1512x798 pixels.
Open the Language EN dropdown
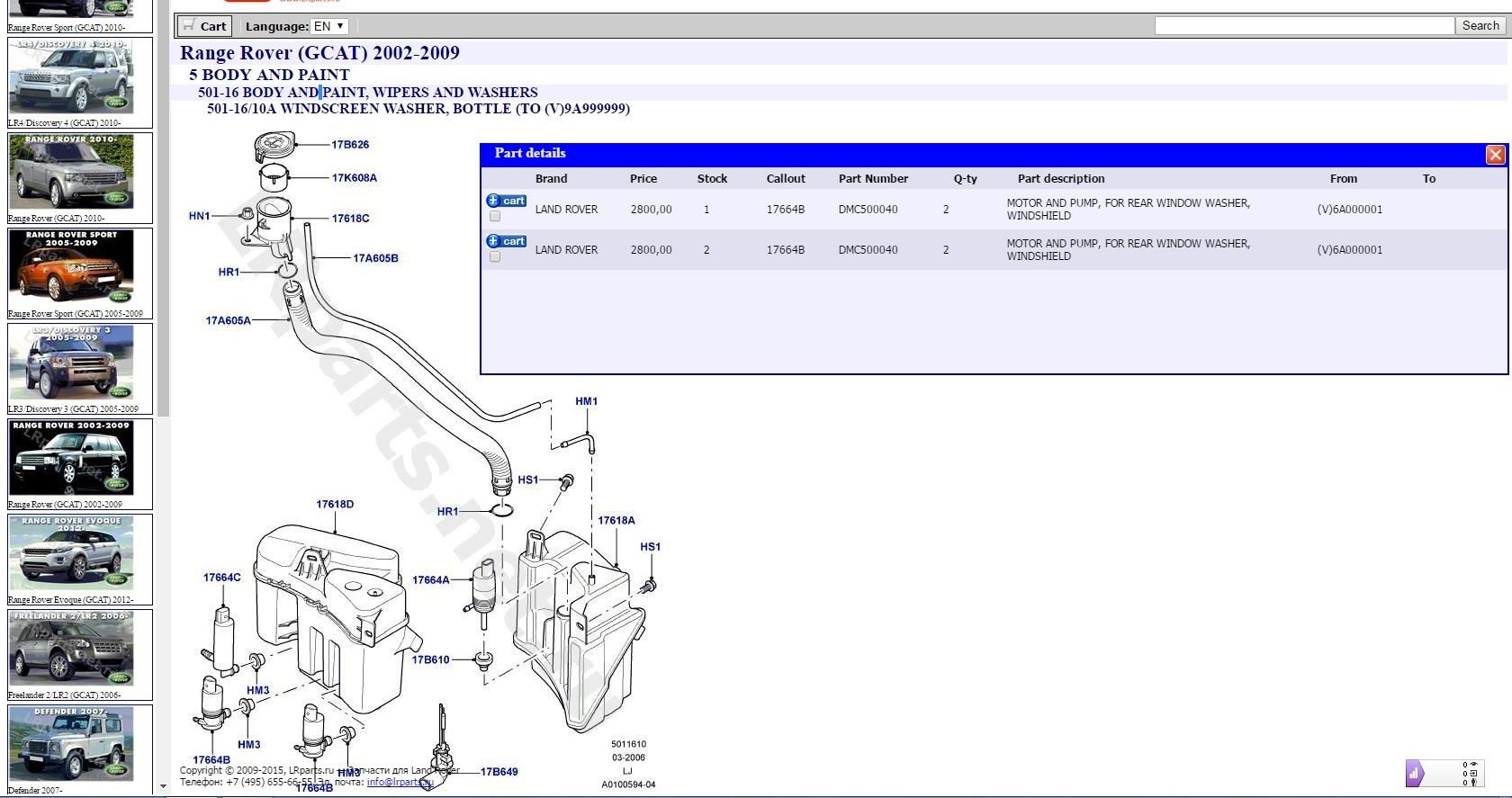tap(328, 26)
